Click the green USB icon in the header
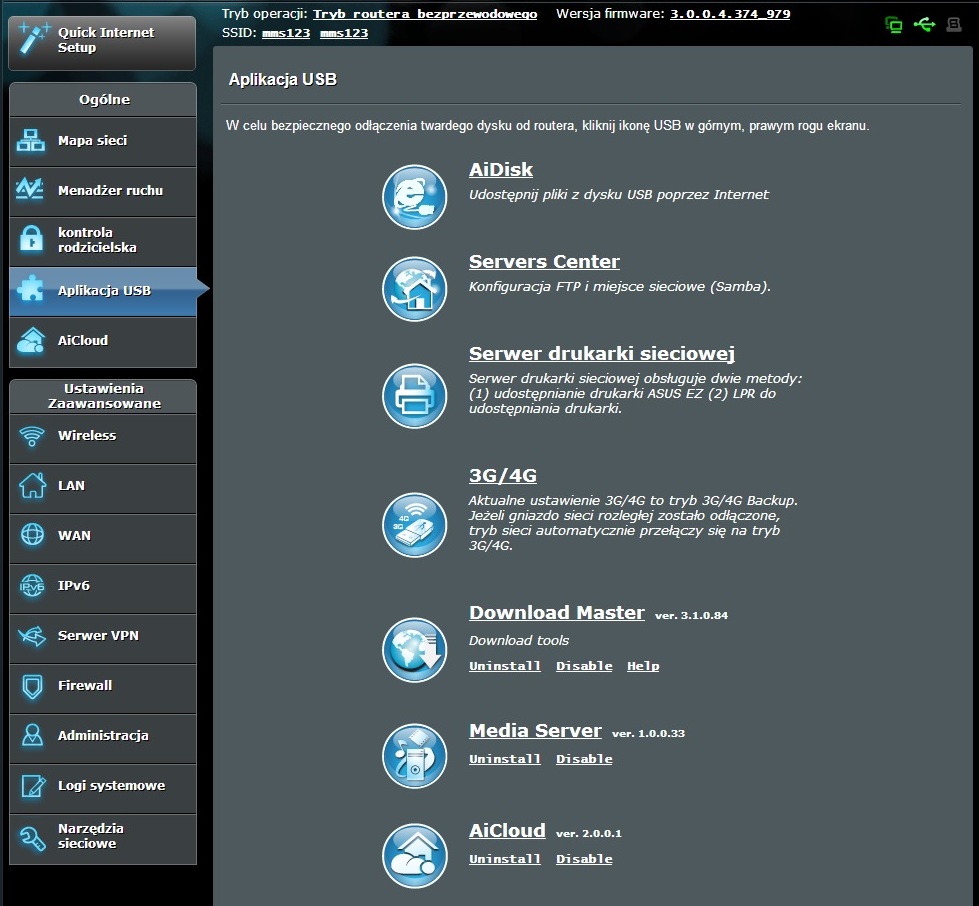Screen dimensions: 979x906 tap(924, 24)
